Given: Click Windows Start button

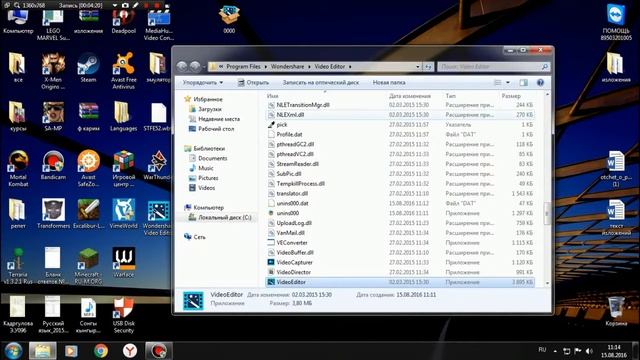Looking at the screenshot, I should point(13,351).
